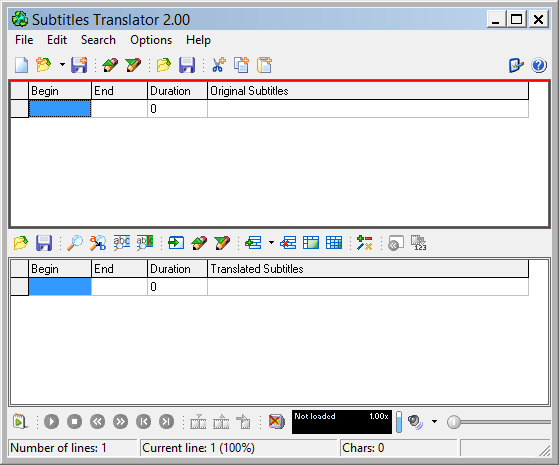Click Duration column header in the translated grid
The image size is (559, 465).
tap(178, 269)
